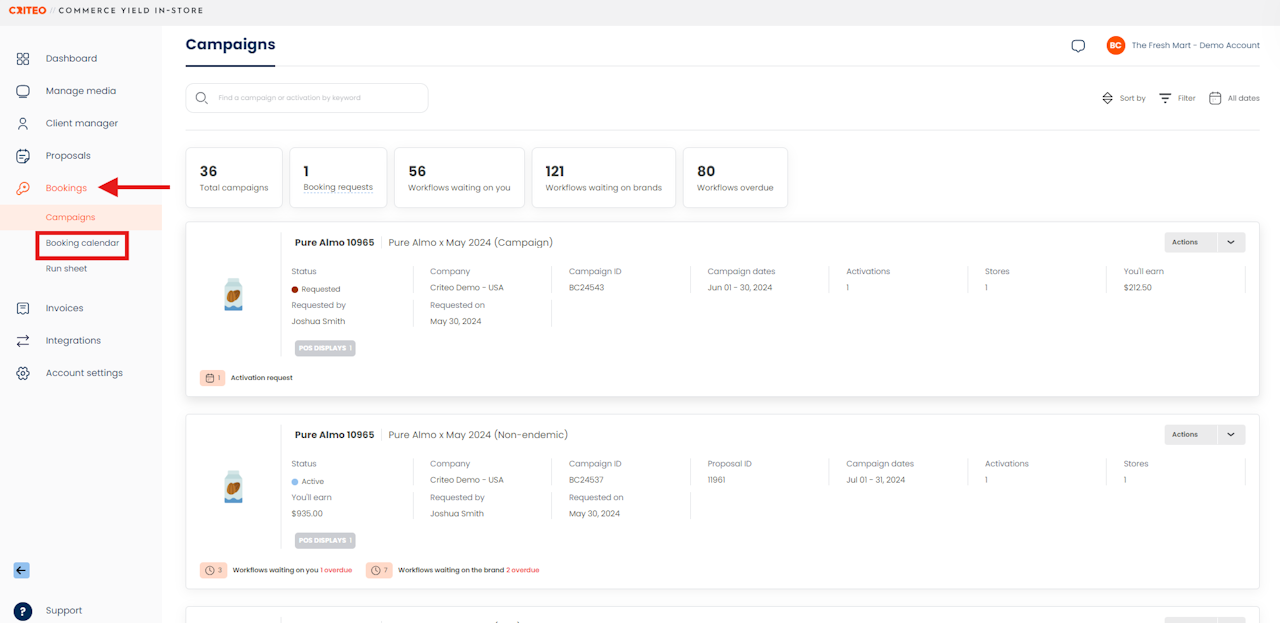Image resolution: width=1280 pixels, height=623 pixels.
Task: Open the Booking calendar submenu item
Action: pyautogui.click(x=82, y=243)
